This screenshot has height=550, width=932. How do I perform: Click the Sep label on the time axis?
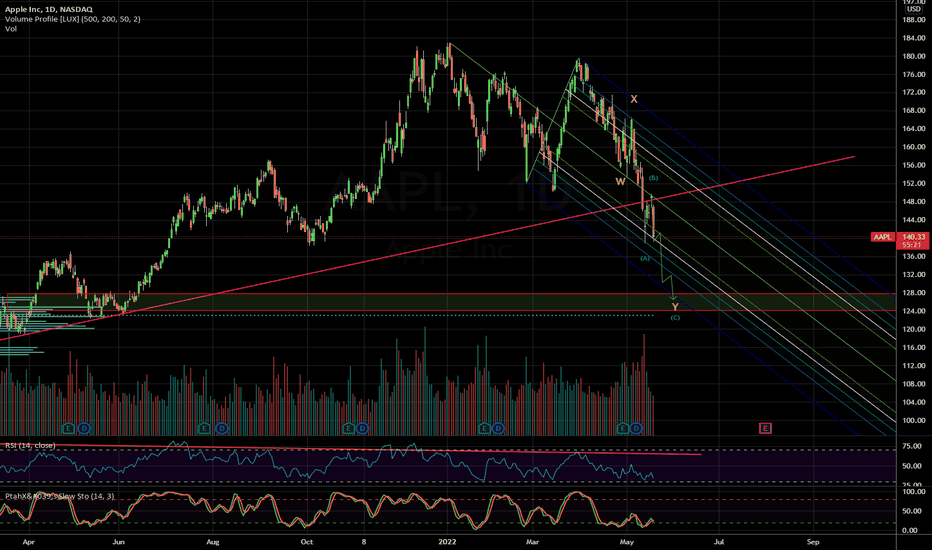coord(813,542)
